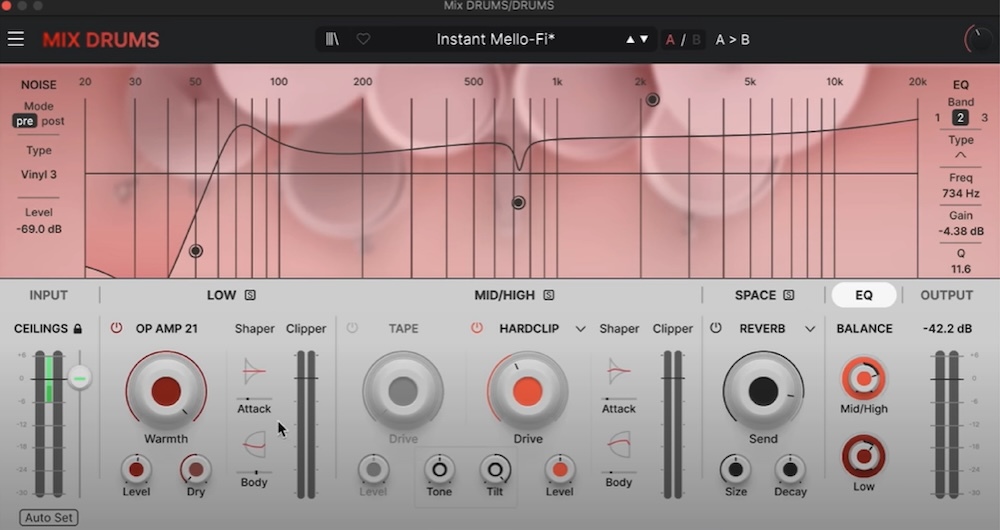Solo the SPACE section with S icon
This screenshot has width=1000, height=530.
coord(789,295)
